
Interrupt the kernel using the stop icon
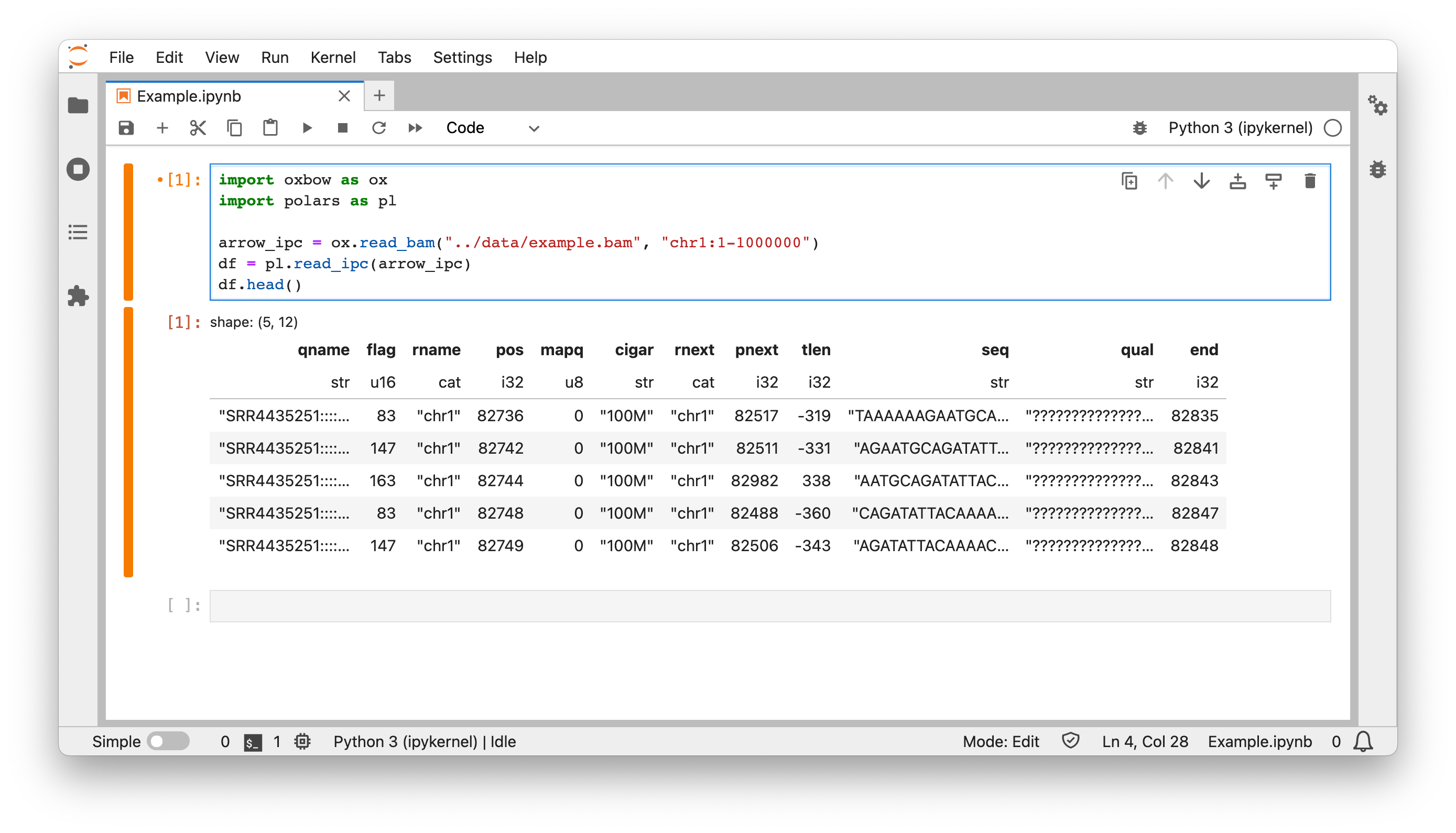point(343,128)
